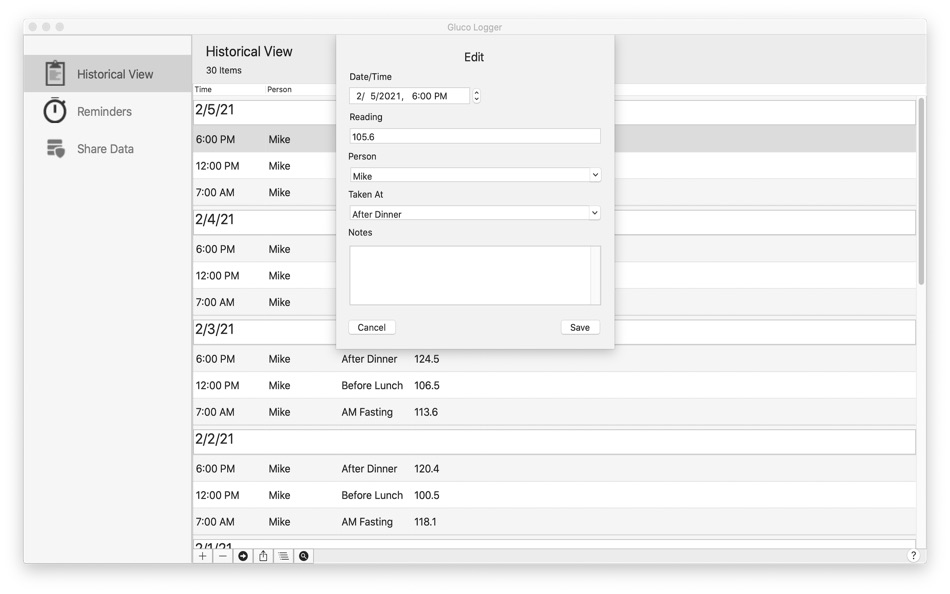Click the list view icon
Viewport: 950px width, 594px height.
pyautogui.click(x=282, y=556)
